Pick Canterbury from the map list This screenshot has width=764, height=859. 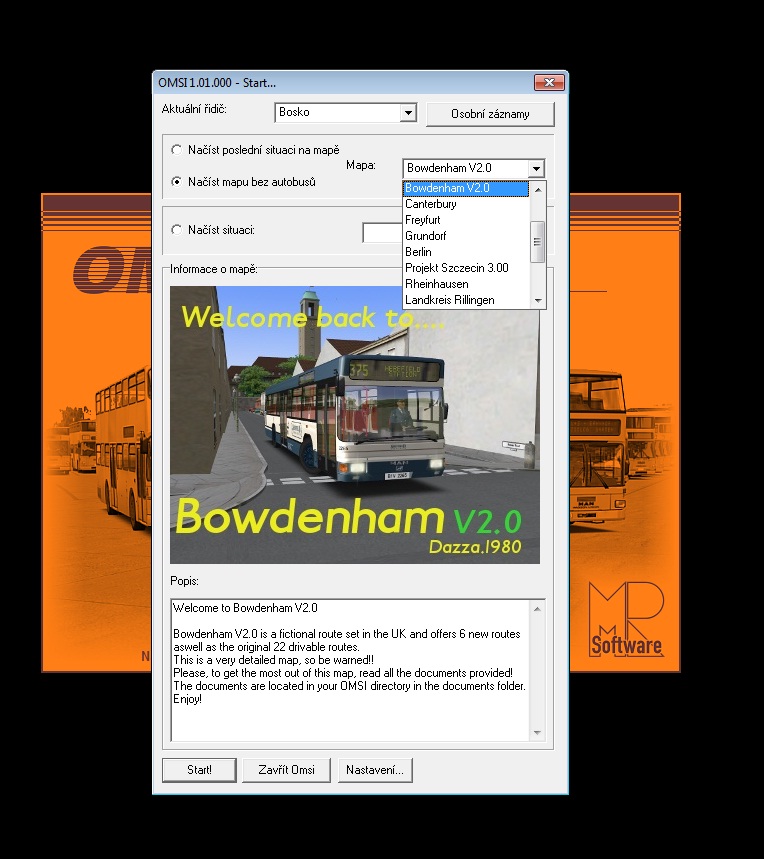(431, 204)
